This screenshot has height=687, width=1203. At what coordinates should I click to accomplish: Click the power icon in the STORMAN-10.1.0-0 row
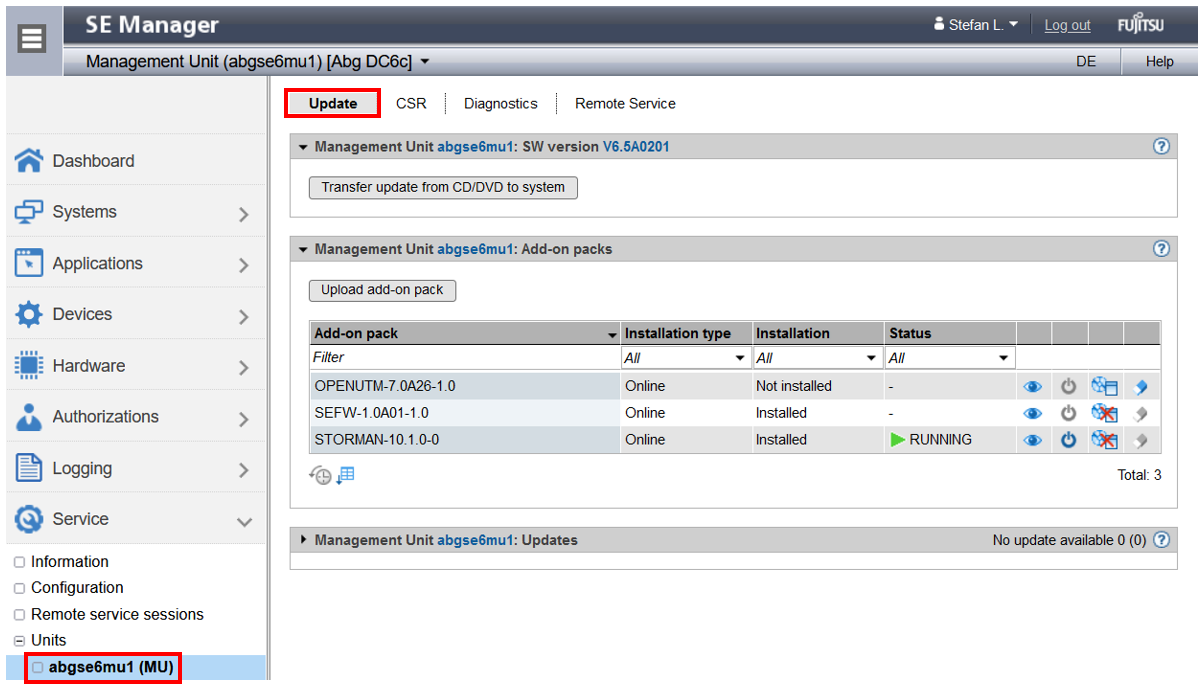click(x=1068, y=440)
